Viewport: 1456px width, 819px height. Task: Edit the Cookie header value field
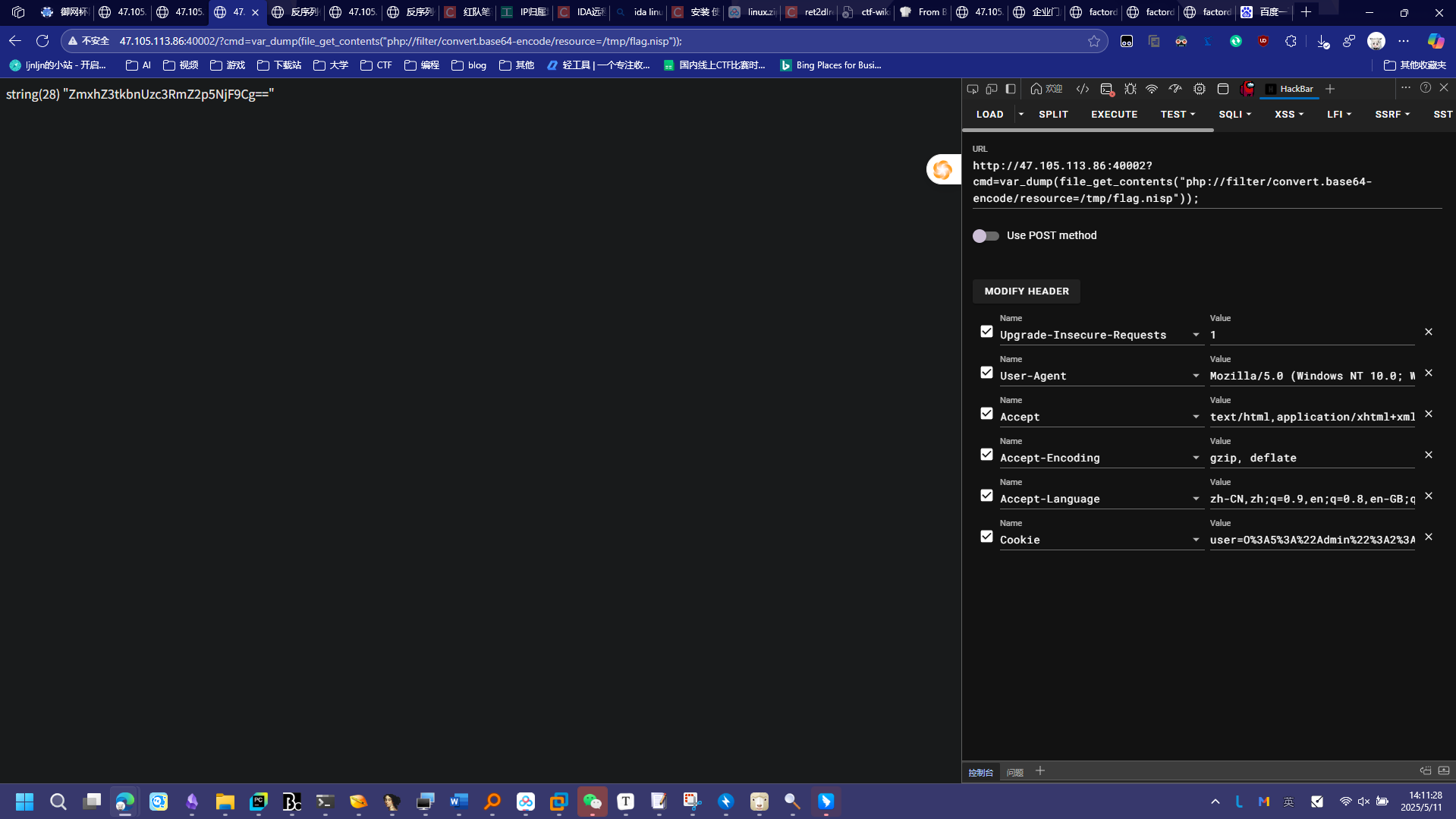pyautogui.click(x=1312, y=540)
